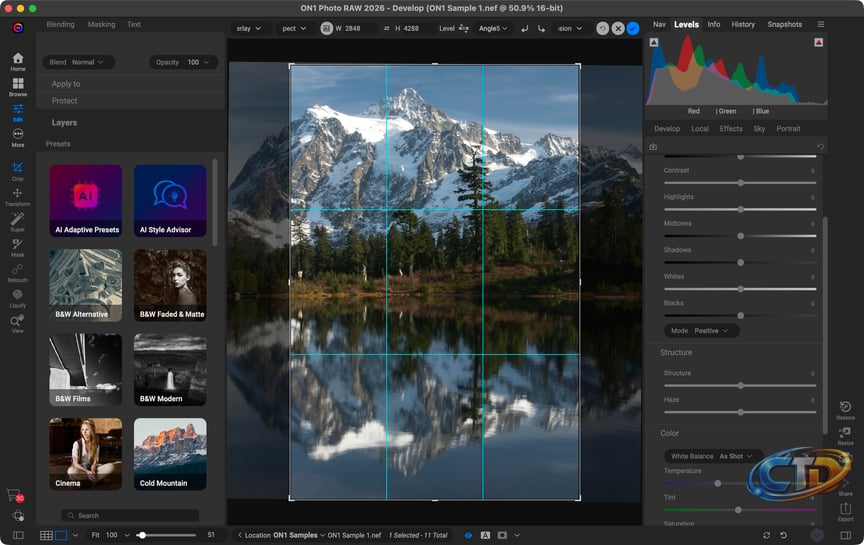Open the Opacity 100 dropdown
This screenshot has height=545, width=864.
(183, 62)
